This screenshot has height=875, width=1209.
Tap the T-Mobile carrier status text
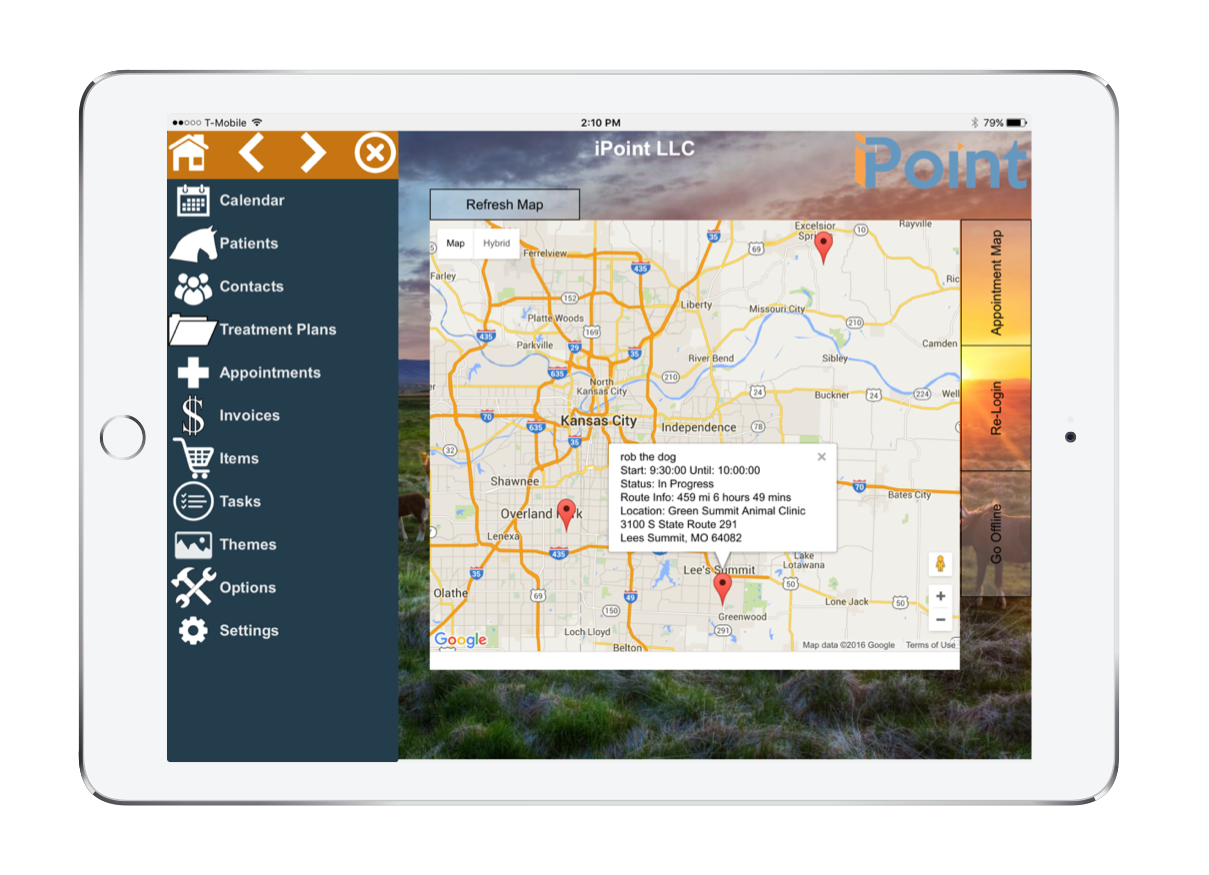click(x=226, y=122)
